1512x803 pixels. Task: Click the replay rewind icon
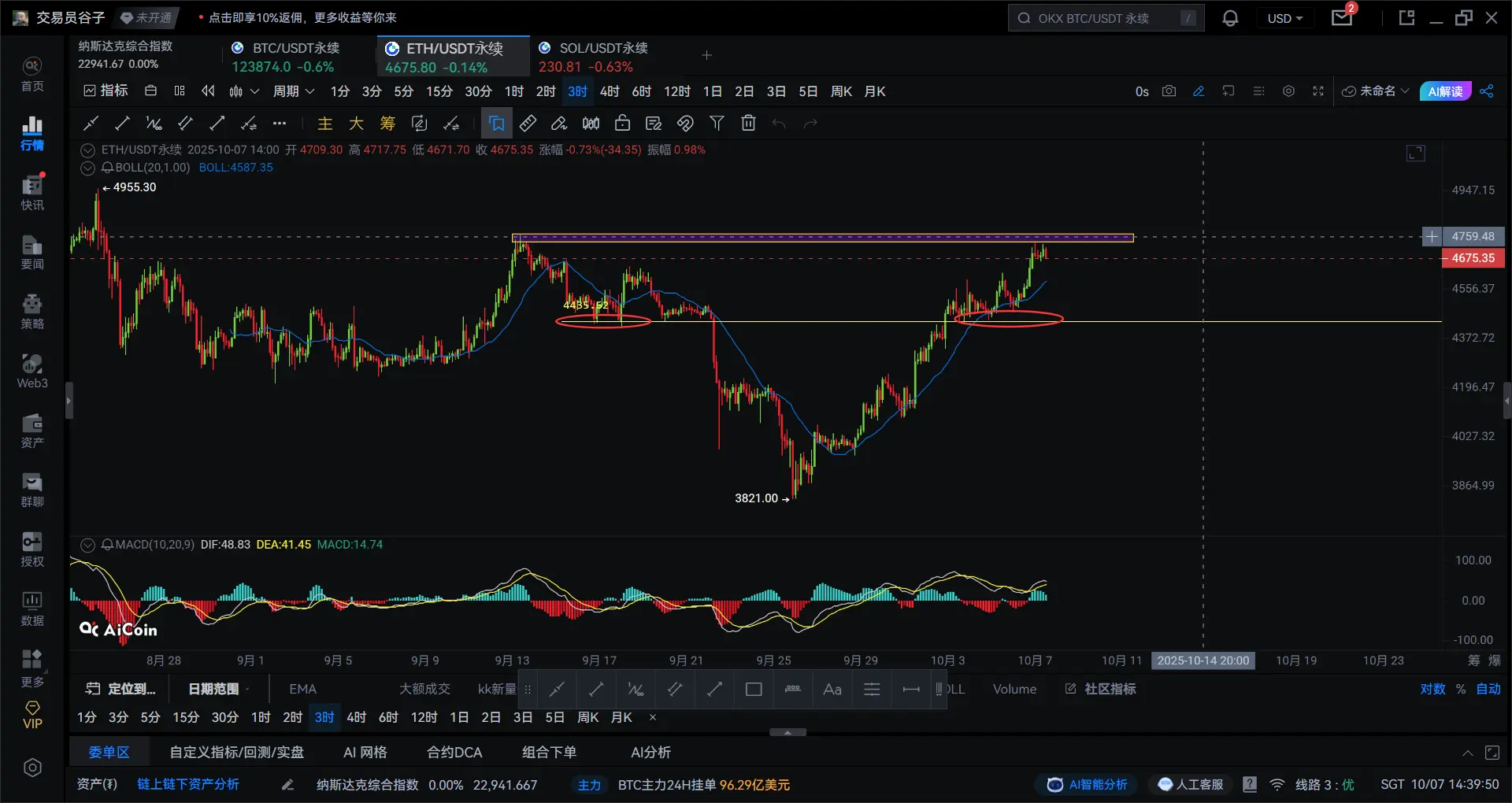[208, 91]
